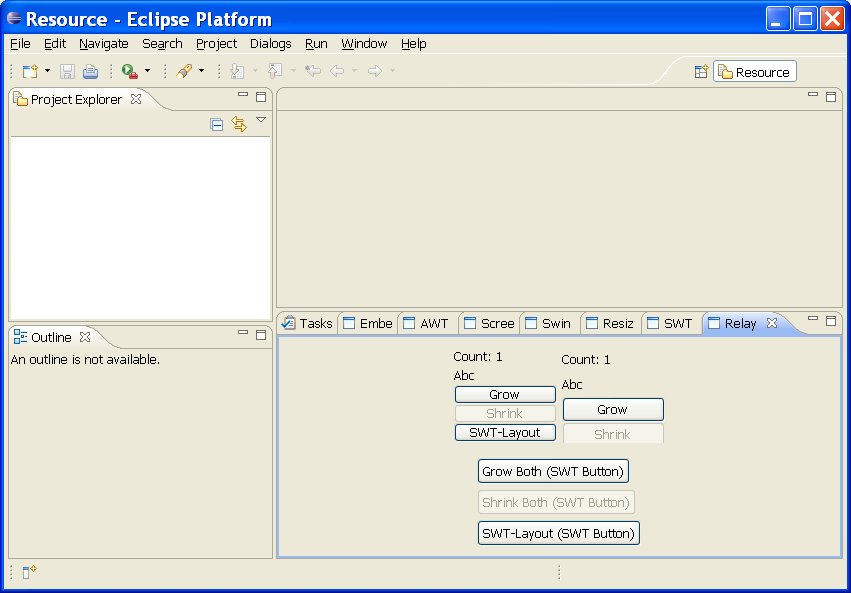851x593 pixels.
Task: Maximize the Outline view panel
Action: (x=261, y=335)
